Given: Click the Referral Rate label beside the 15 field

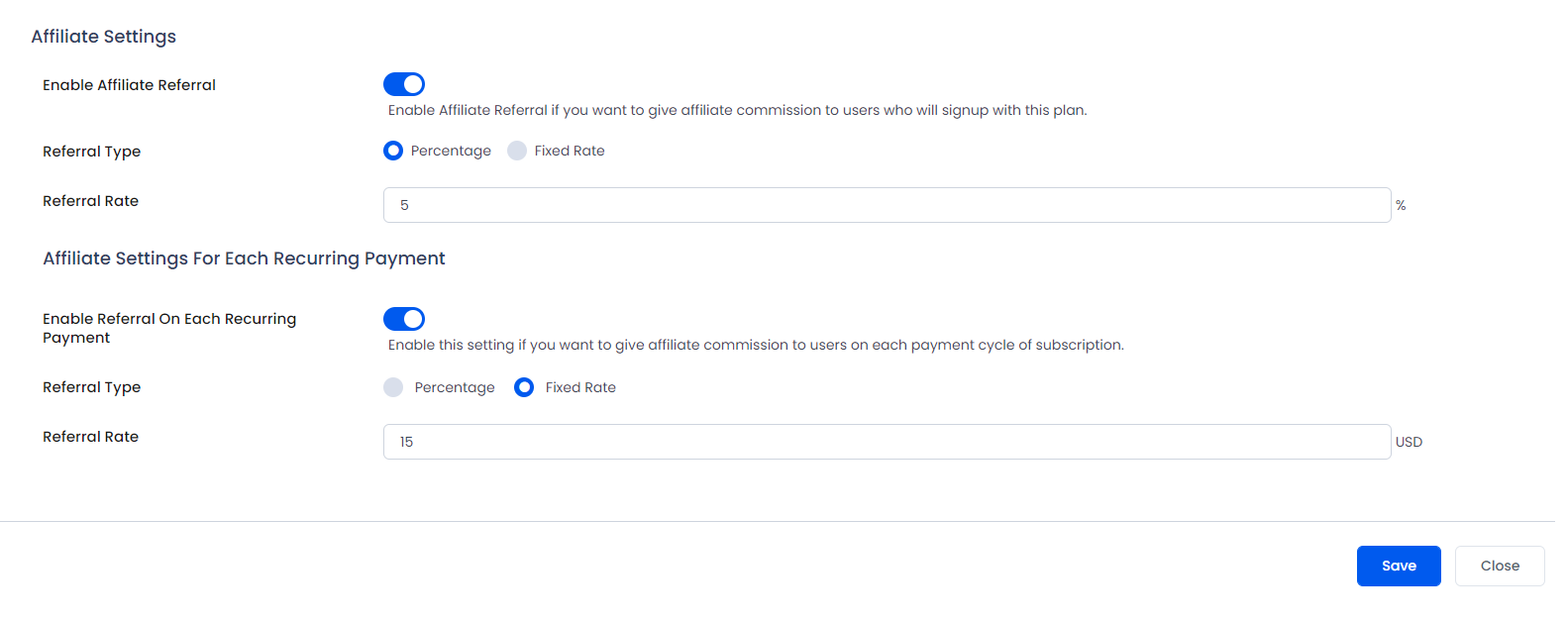Looking at the screenshot, I should [90, 437].
